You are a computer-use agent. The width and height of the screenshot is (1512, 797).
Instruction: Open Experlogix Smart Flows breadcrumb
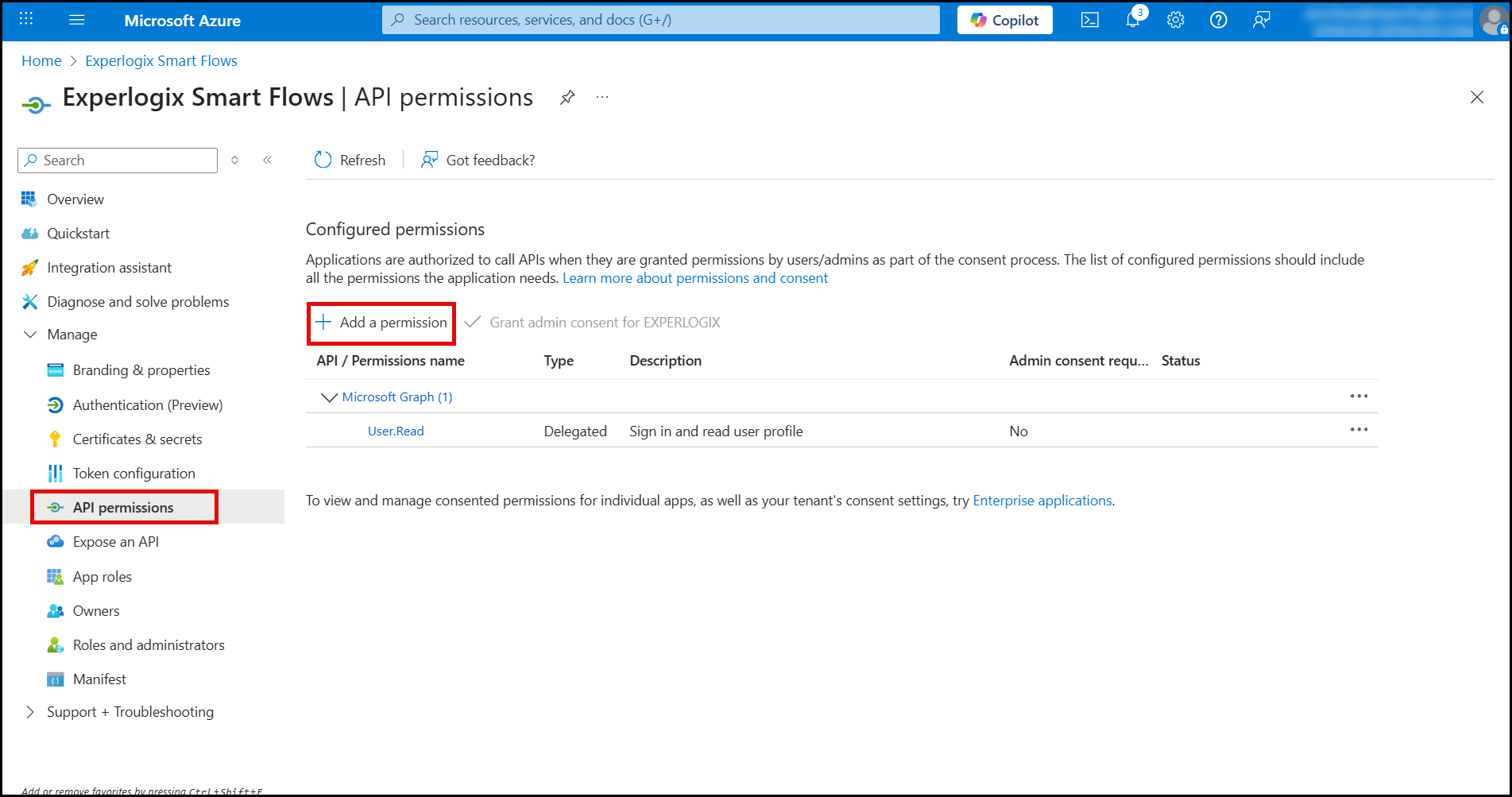point(161,60)
